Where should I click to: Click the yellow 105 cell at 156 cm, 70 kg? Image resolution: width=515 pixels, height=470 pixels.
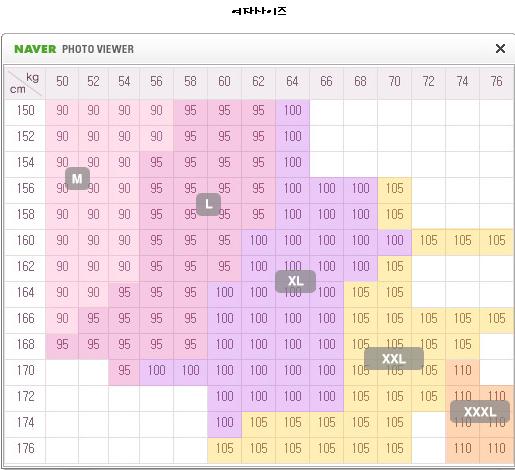click(x=394, y=190)
